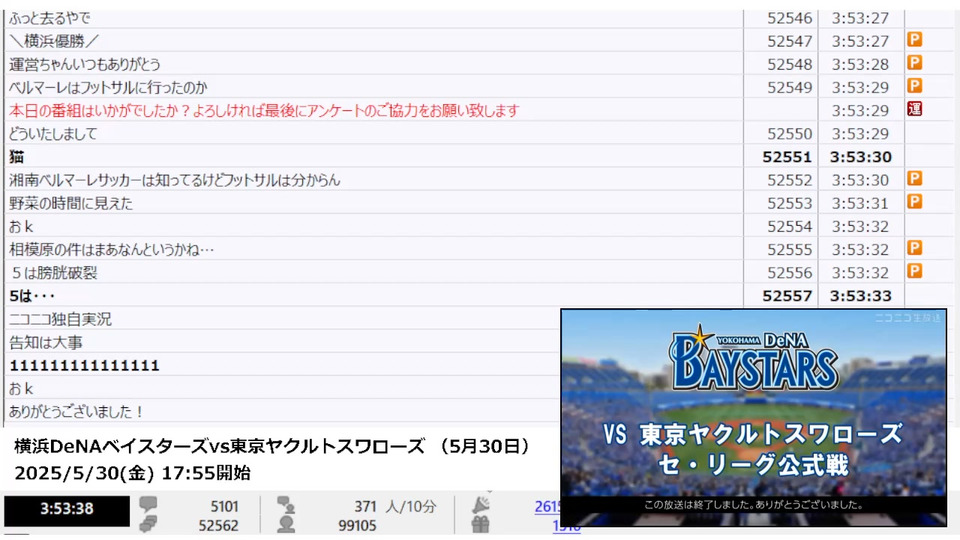Click the visitor silhouette icon beside 99105
This screenshot has height=540, width=960.
pos(286,525)
